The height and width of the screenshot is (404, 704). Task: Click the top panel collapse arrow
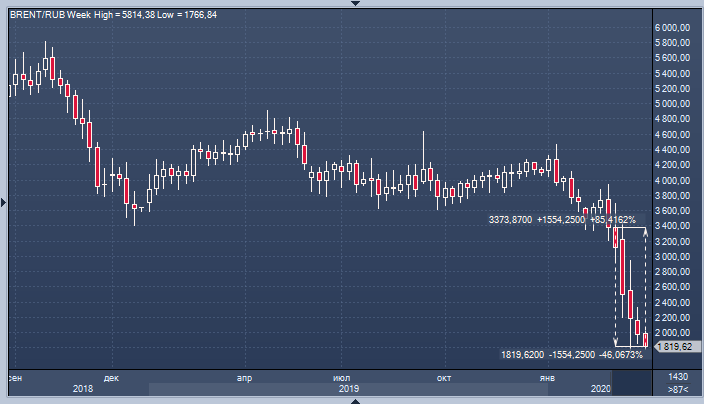click(x=352, y=3)
